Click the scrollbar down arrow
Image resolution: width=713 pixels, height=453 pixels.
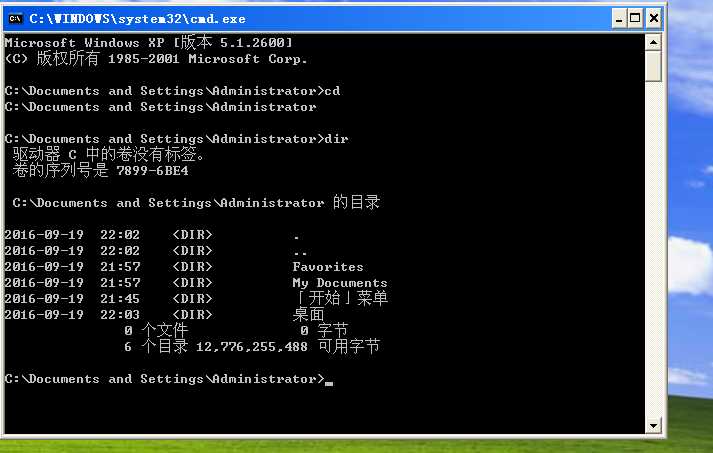[653, 426]
